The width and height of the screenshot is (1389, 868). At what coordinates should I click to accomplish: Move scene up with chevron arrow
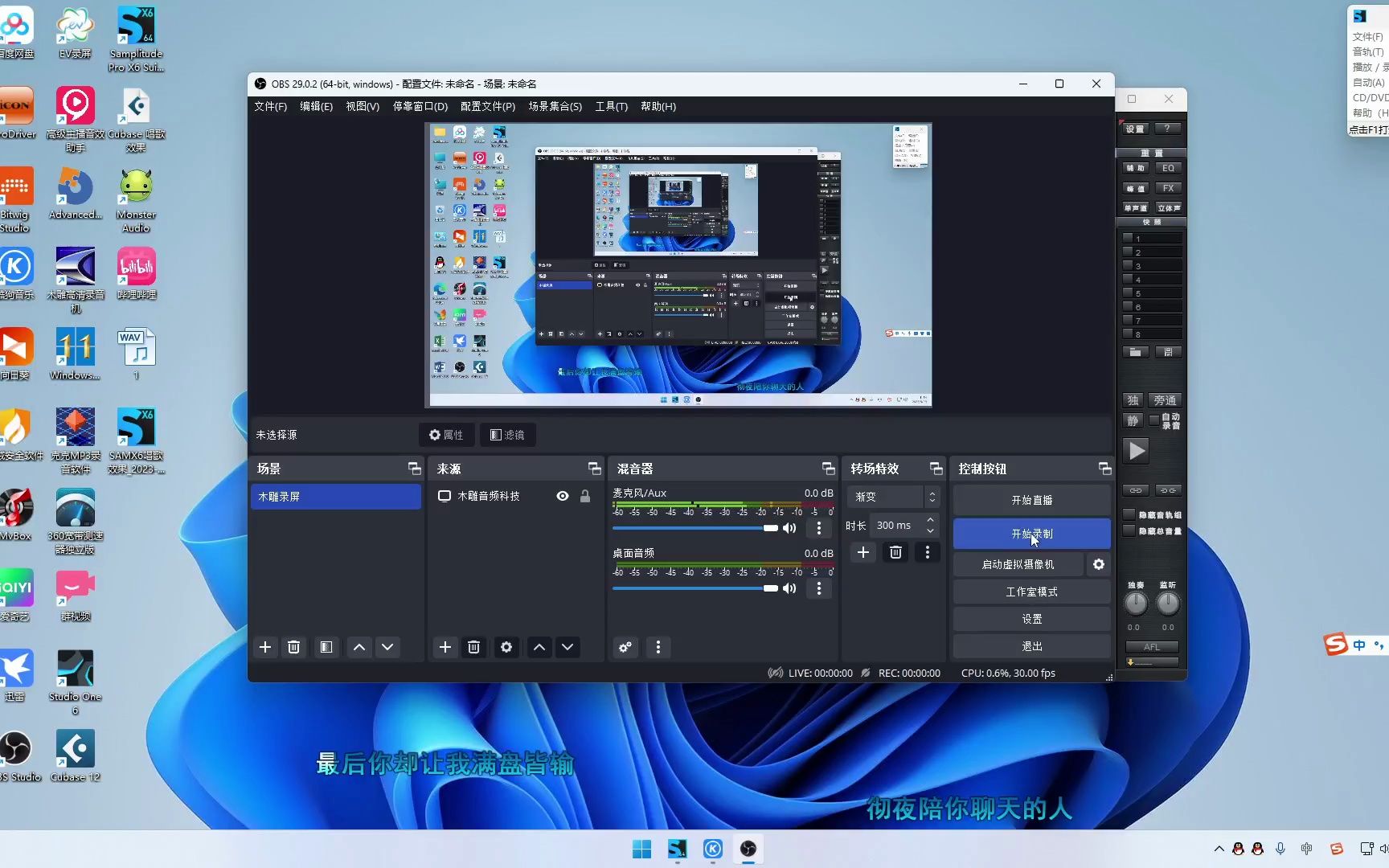(x=359, y=647)
